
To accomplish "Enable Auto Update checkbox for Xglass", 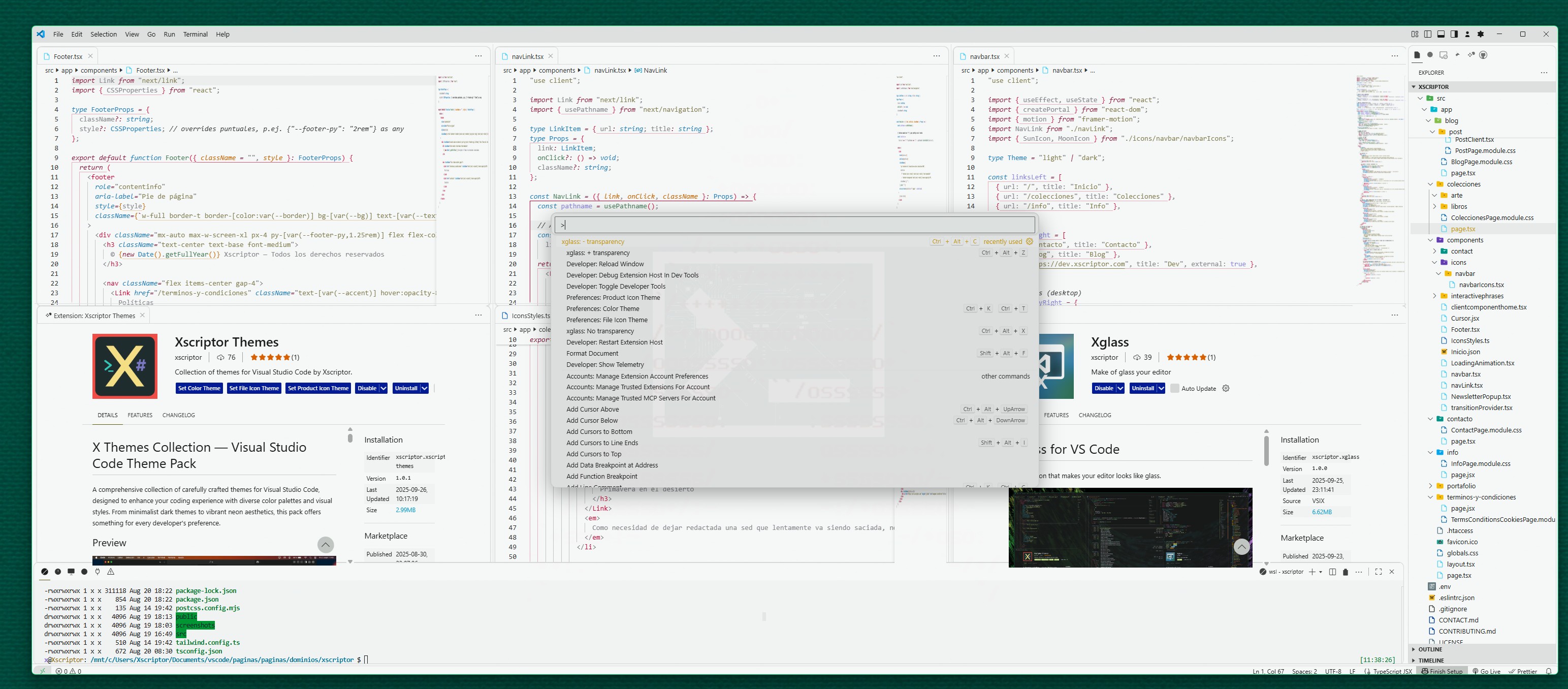I will click(x=1175, y=388).
